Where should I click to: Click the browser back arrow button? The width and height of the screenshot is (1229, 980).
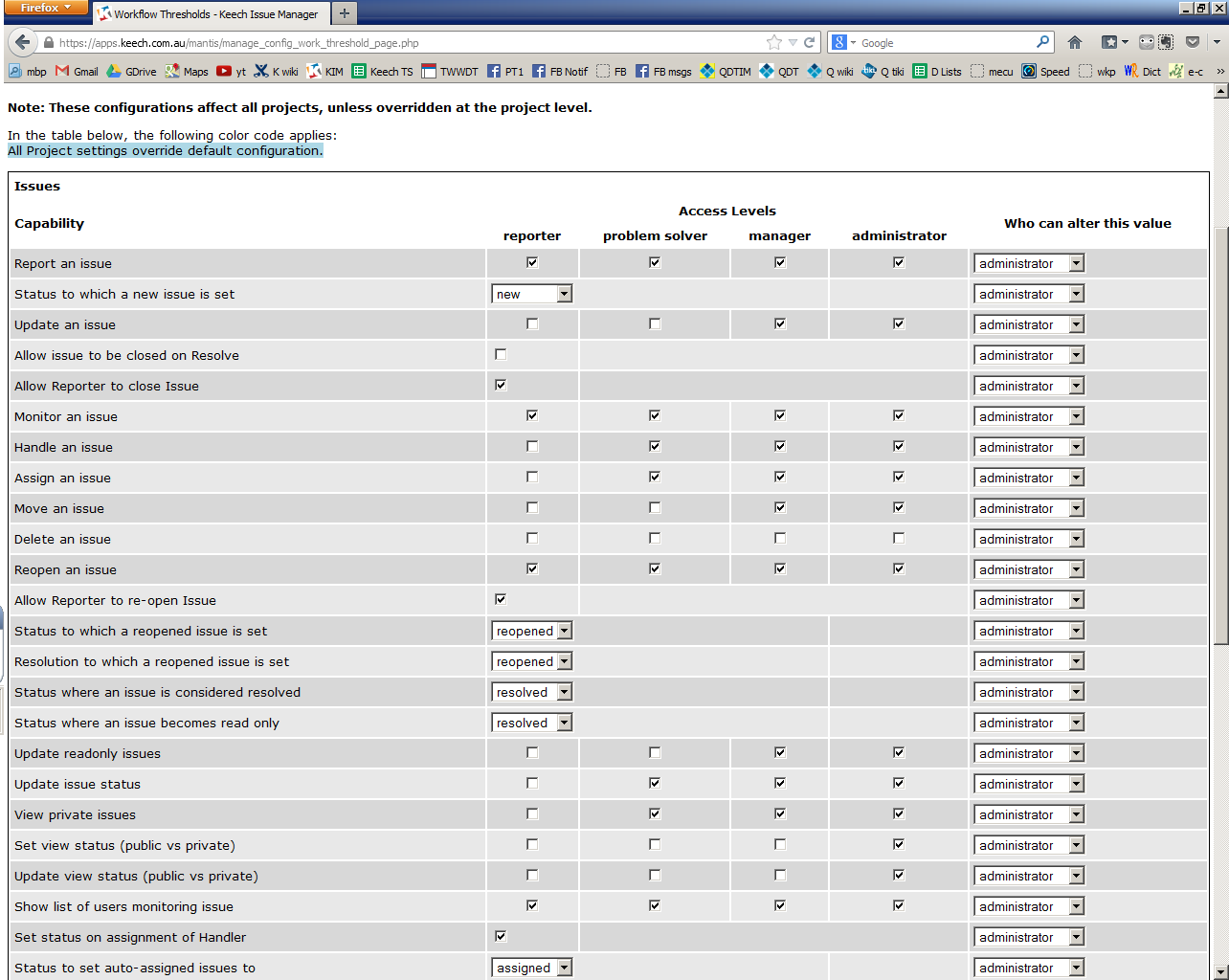22,42
